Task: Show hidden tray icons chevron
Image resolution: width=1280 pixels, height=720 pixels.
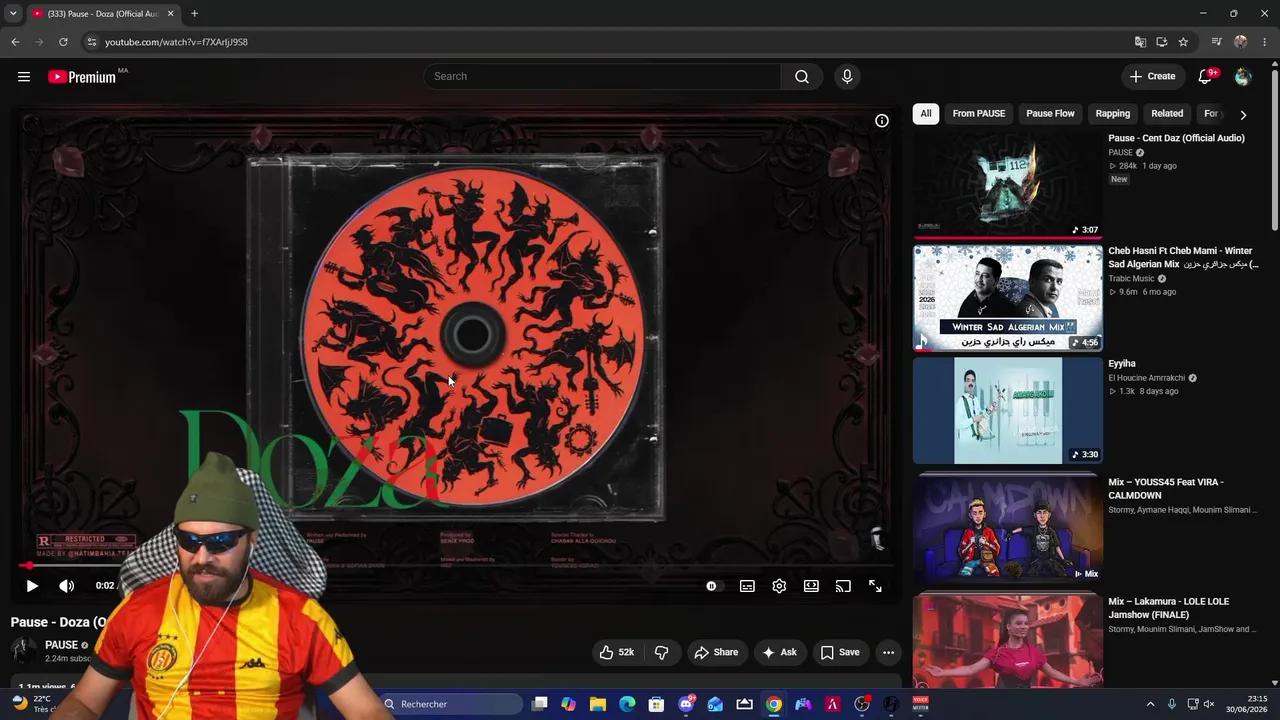Action: click(1150, 704)
